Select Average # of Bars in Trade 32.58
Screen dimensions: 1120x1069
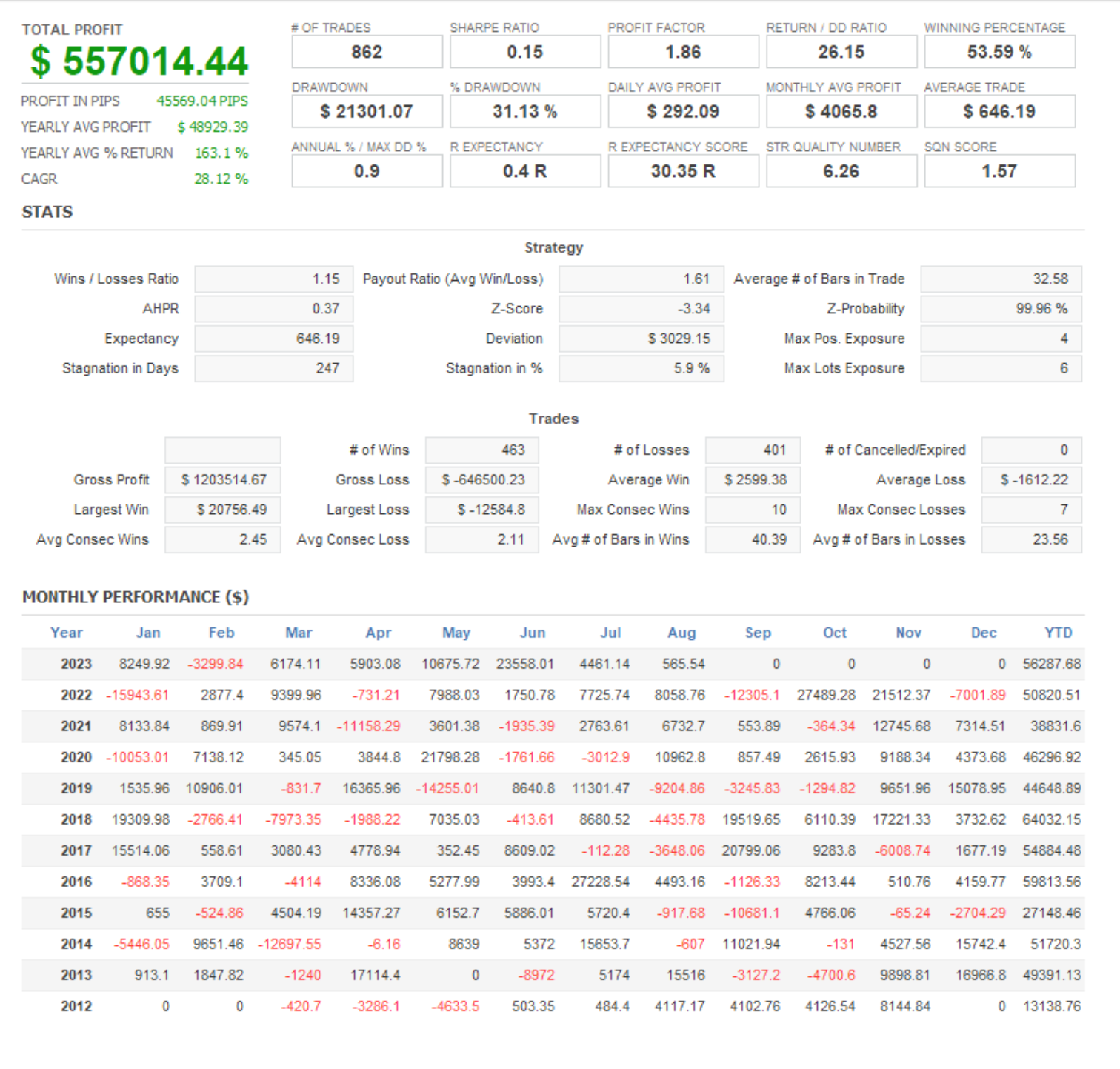[x=1001, y=279]
